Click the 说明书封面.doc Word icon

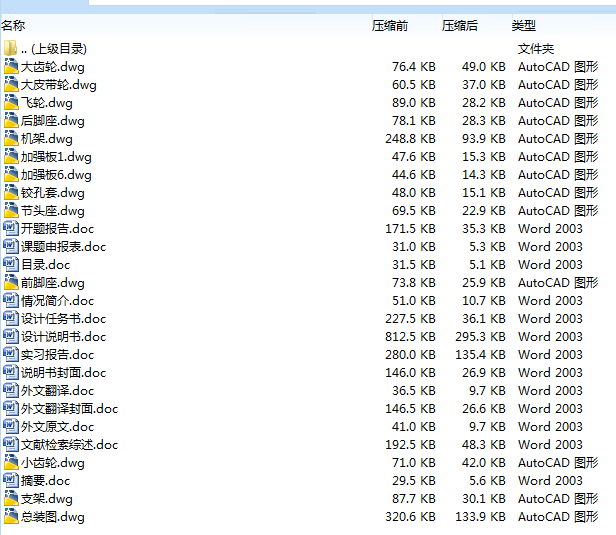pyautogui.click(x=11, y=372)
